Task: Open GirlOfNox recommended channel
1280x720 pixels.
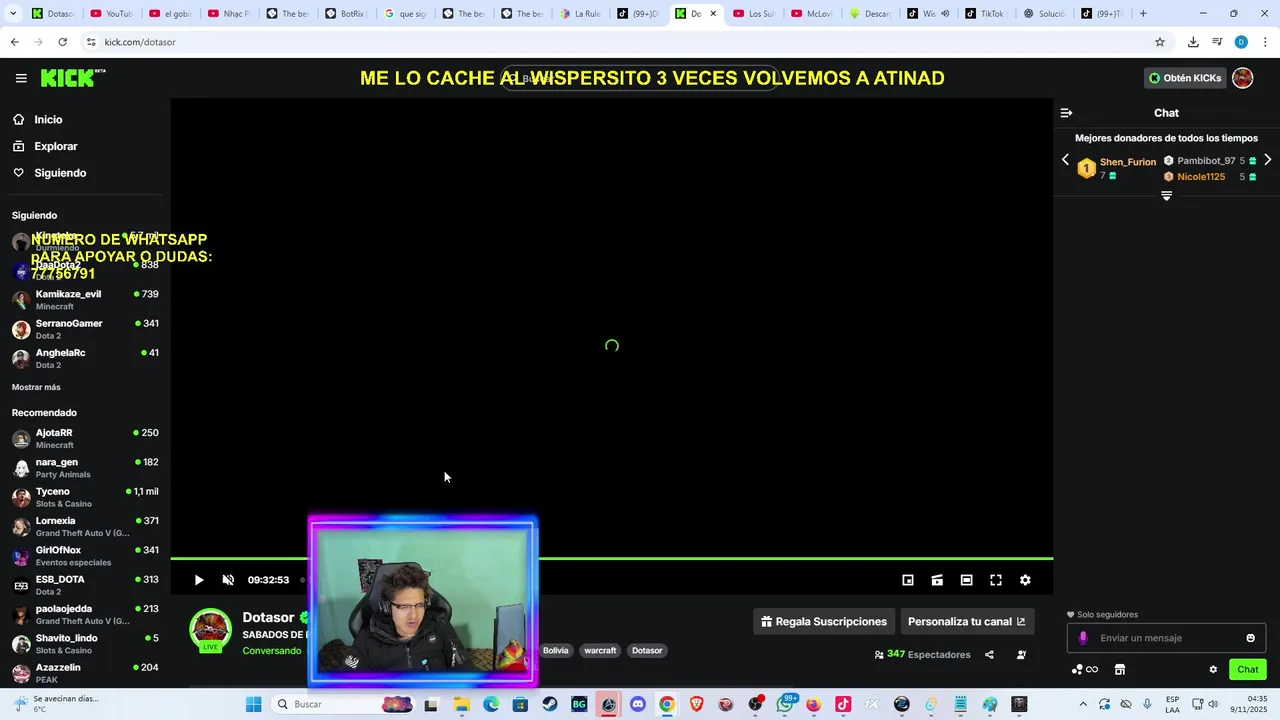Action: pyautogui.click(x=85, y=556)
